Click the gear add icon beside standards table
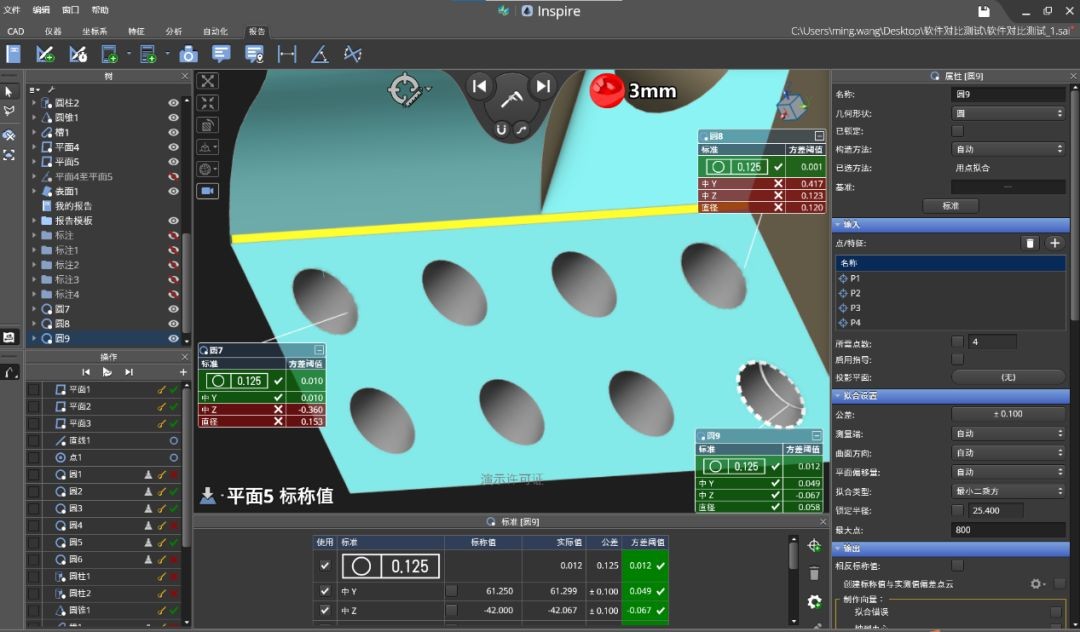Image resolution: width=1080 pixels, height=632 pixels. 814,602
